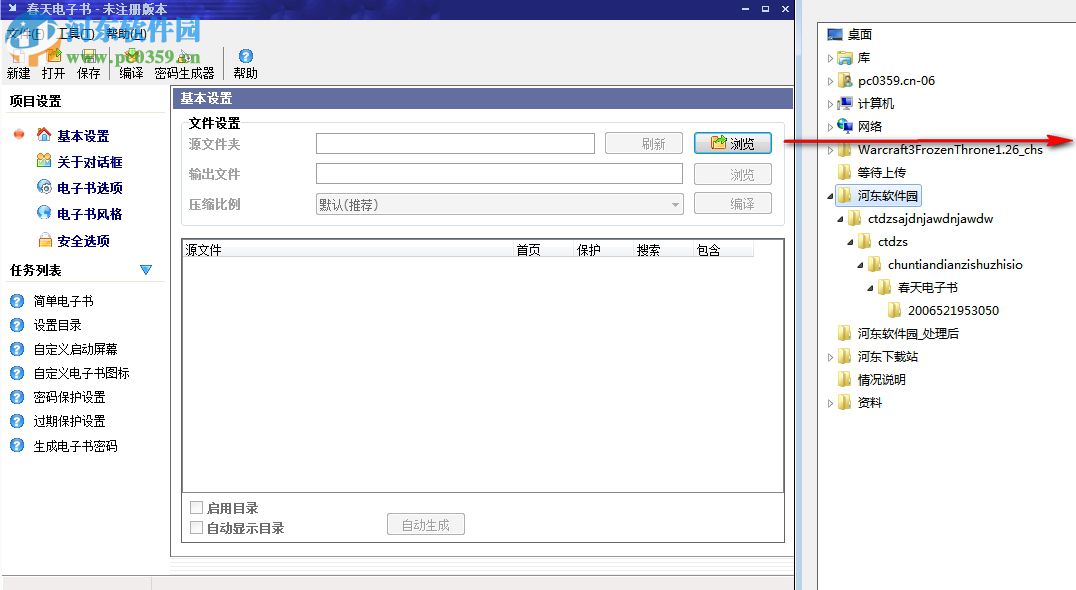Open the 工具 menu
Viewport: 1076px width, 590px height.
tap(75, 34)
